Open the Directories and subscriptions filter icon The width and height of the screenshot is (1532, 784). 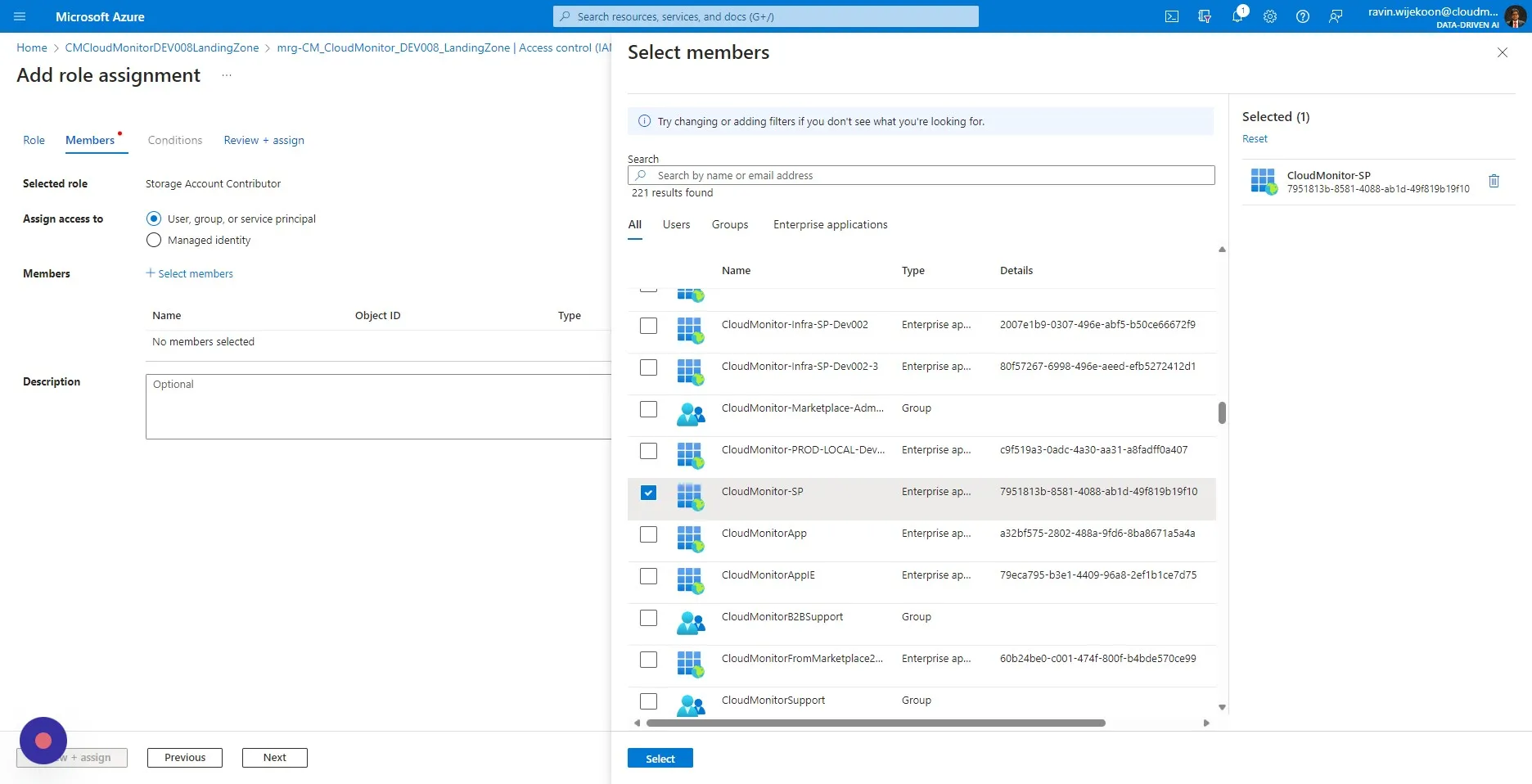1205,16
